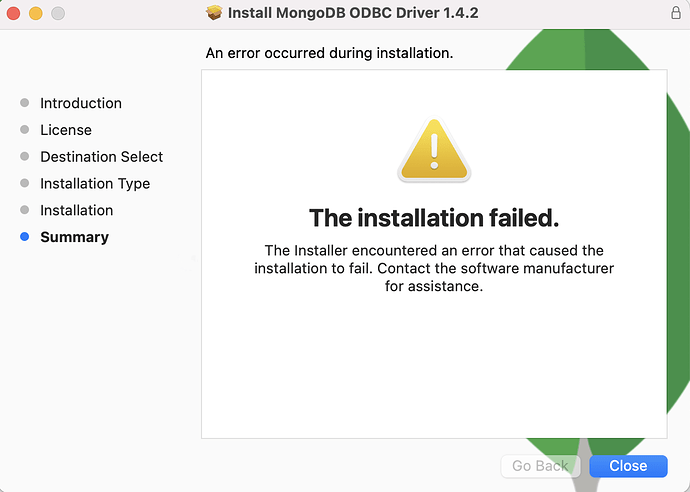Click the yellow warning triangle icon
The image size is (690, 492).
(x=433, y=152)
